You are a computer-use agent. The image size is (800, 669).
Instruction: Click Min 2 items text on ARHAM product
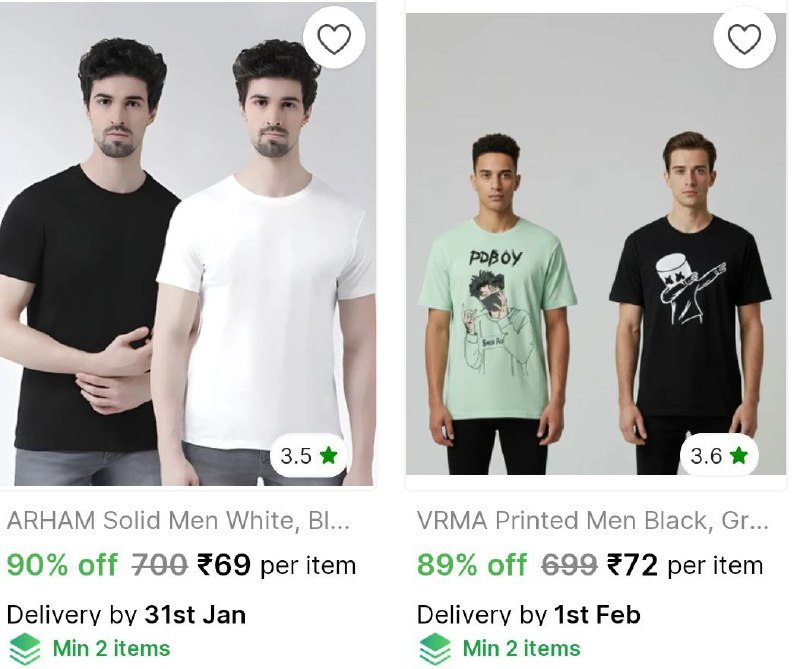pos(111,649)
